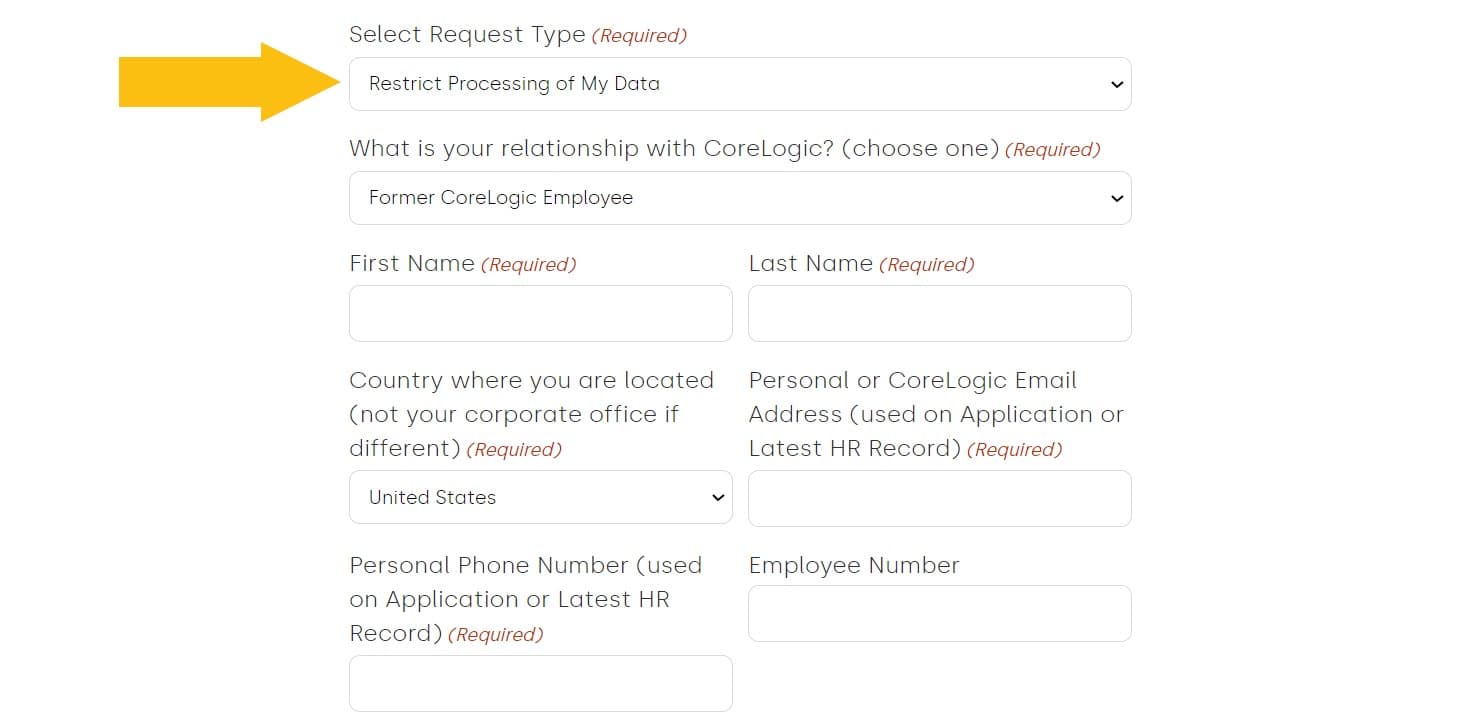Focus the First Name text field
The width and height of the screenshot is (1460, 723).
pyautogui.click(x=540, y=313)
